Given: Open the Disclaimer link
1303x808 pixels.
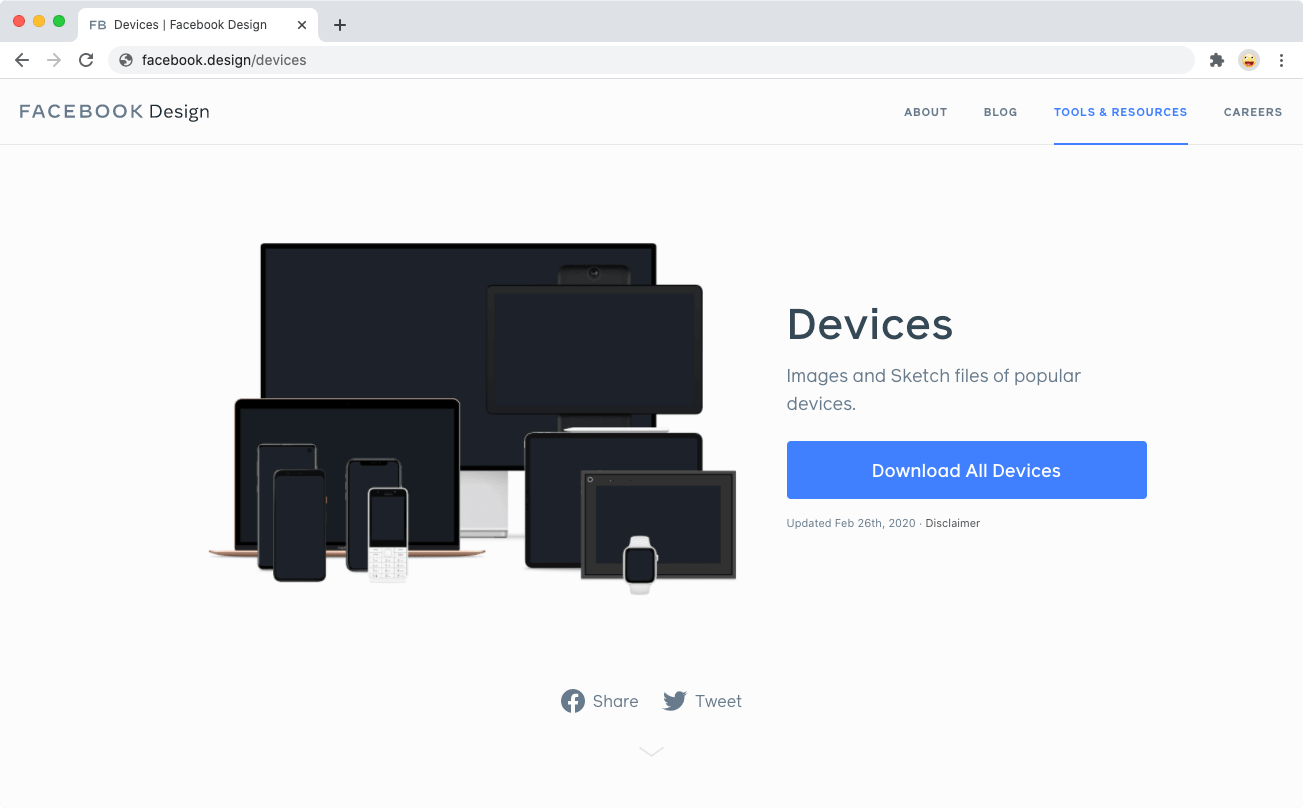Looking at the screenshot, I should [x=952, y=523].
